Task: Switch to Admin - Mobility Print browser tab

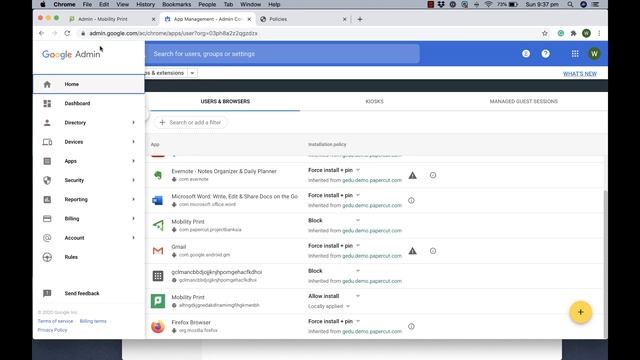Action: (x=112, y=19)
